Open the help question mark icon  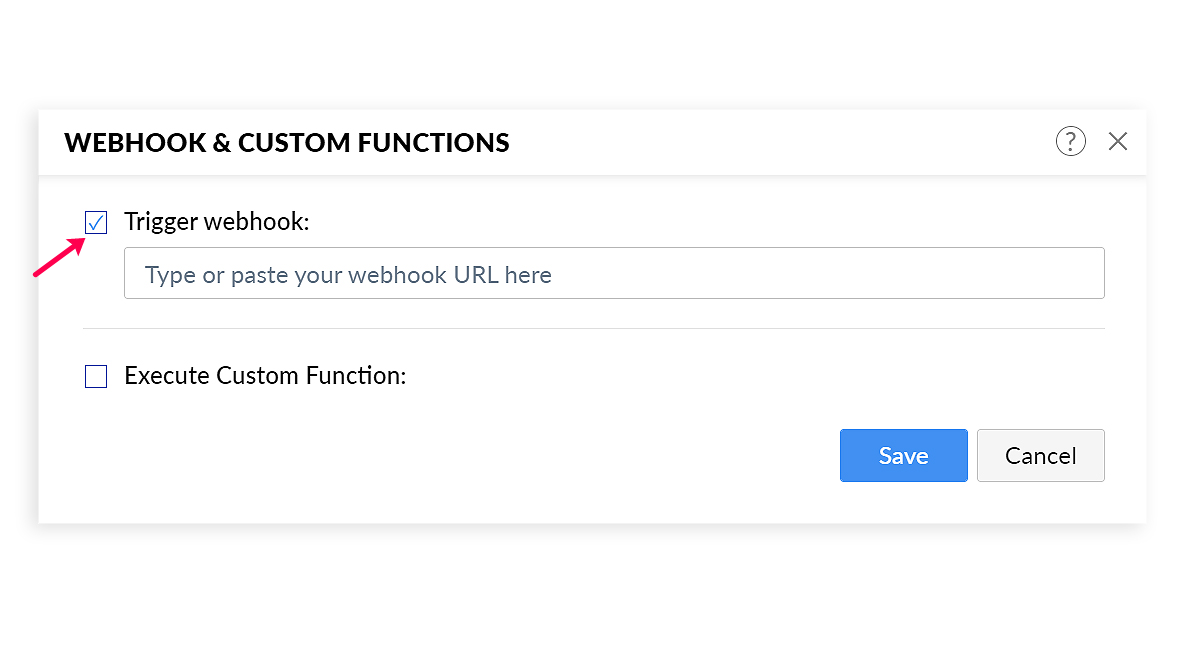click(x=1070, y=141)
